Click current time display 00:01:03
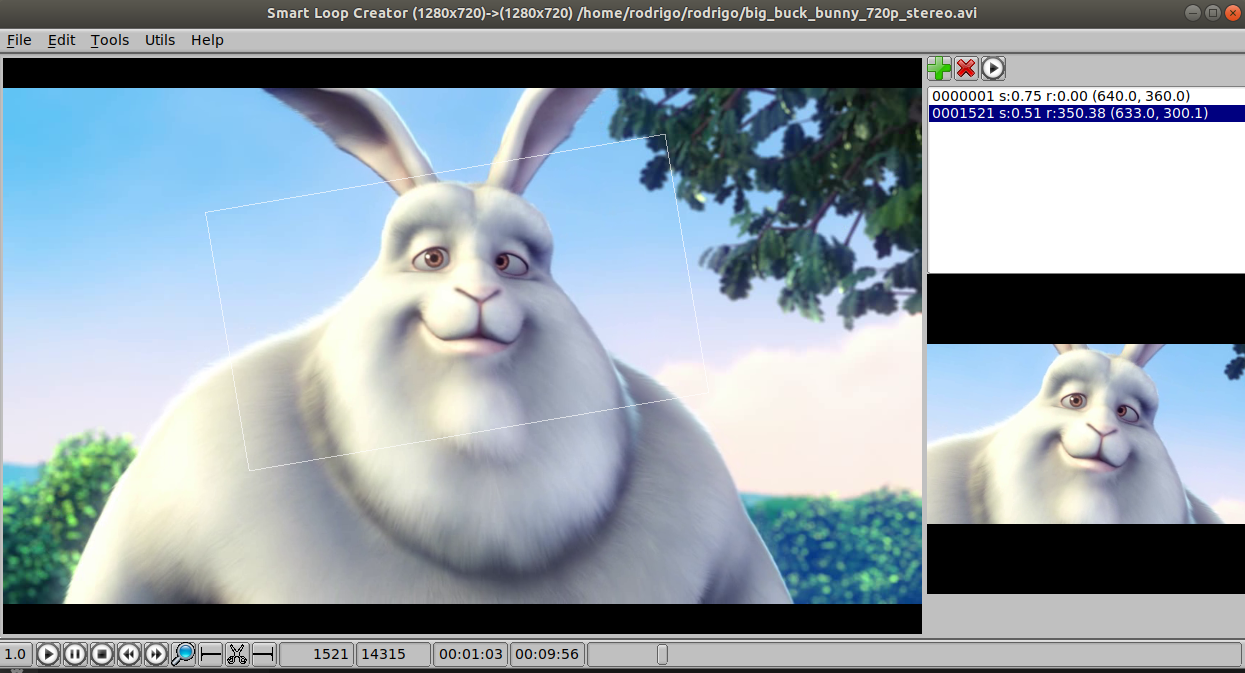1245x673 pixels. tap(471, 654)
